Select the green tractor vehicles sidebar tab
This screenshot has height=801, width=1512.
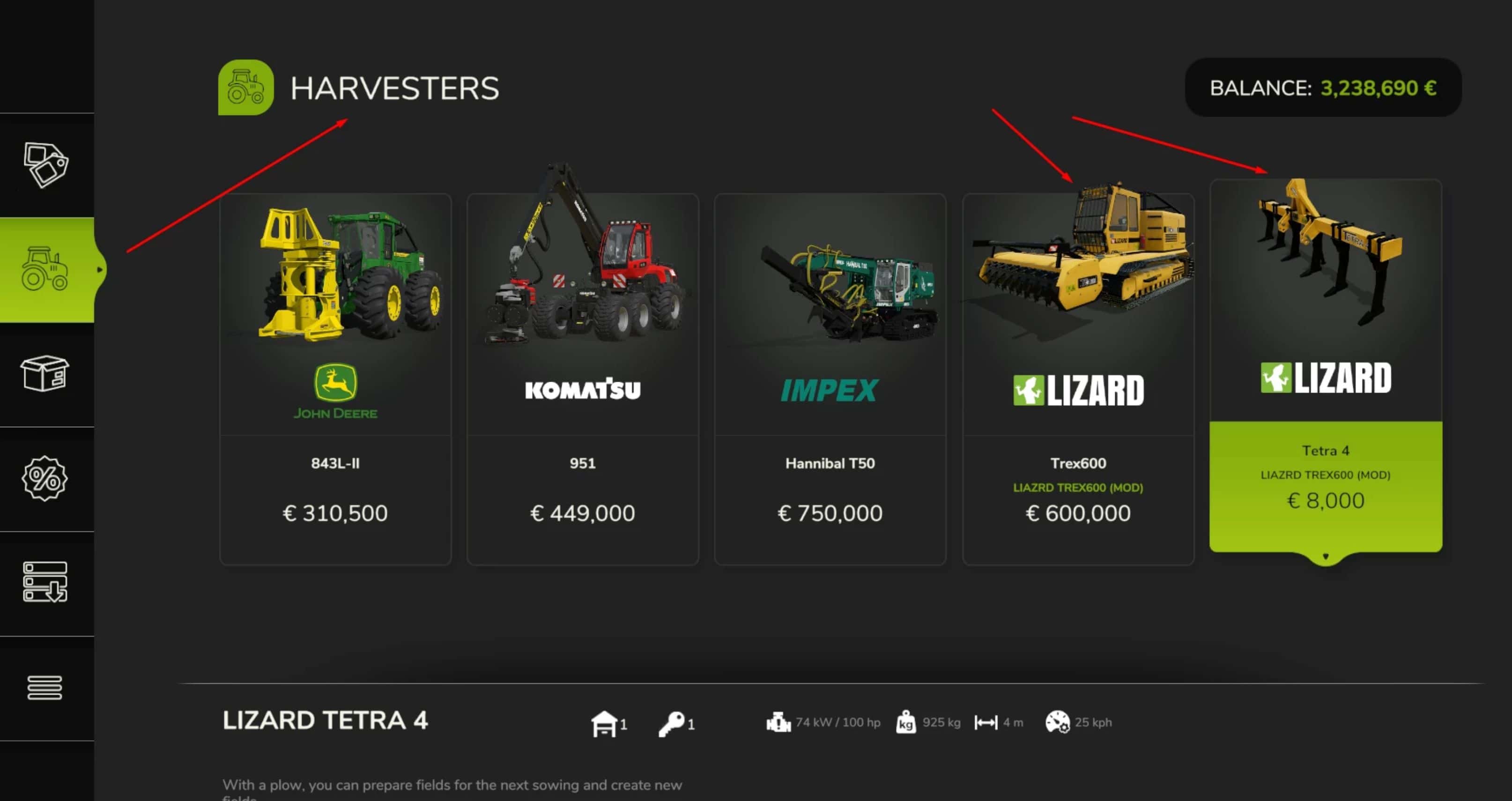pyautogui.click(x=47, y=270)
